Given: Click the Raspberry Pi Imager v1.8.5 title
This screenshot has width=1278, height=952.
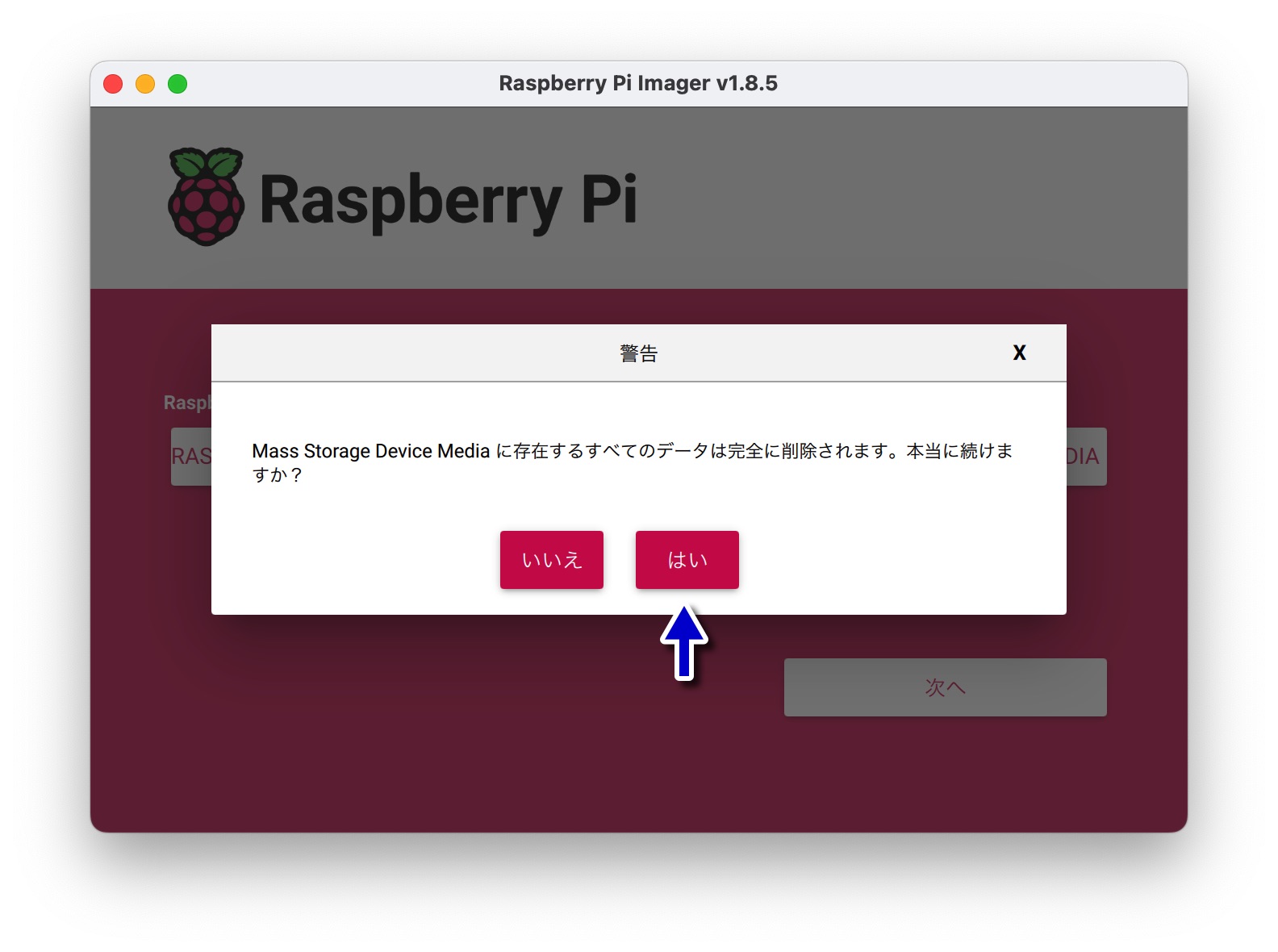Looking at the screenshot, I should click(638, 83).
